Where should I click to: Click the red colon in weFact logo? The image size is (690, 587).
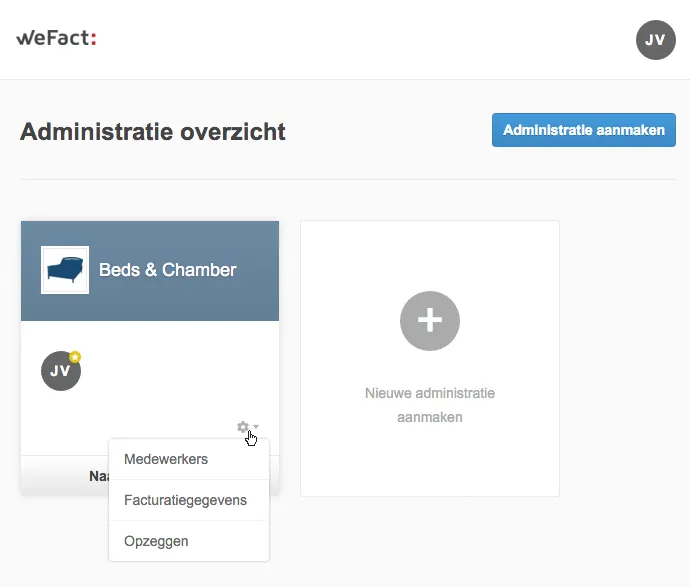point(93,40)
